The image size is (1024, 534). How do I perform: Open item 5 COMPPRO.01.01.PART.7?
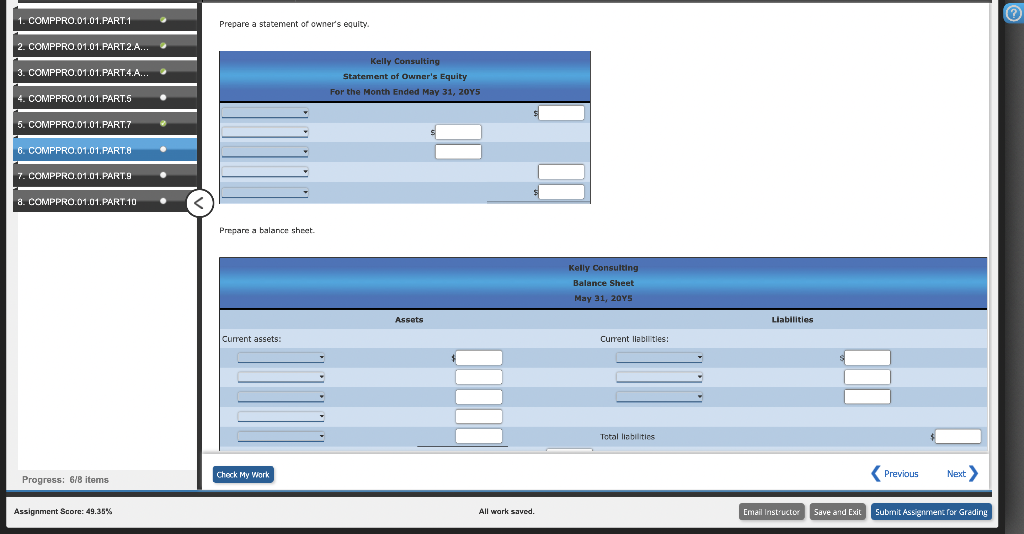(x=104, y=124)
